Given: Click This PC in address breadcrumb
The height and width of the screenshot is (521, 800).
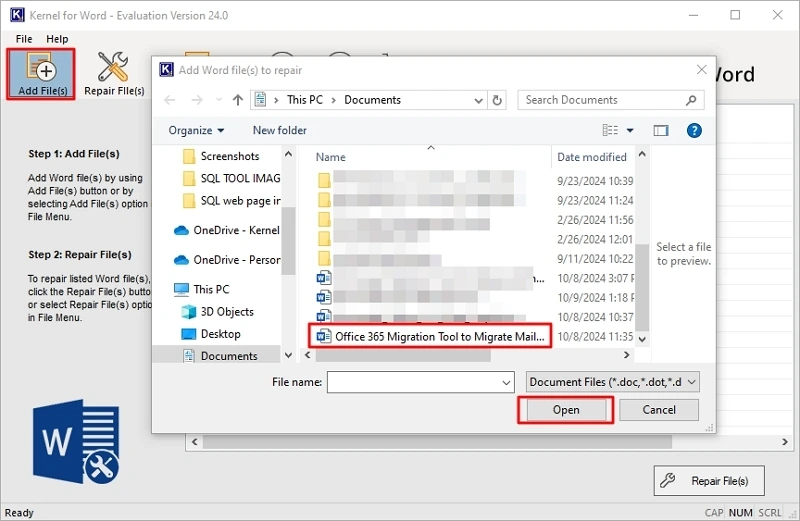Looking at the screenshot, I should 305,100.
